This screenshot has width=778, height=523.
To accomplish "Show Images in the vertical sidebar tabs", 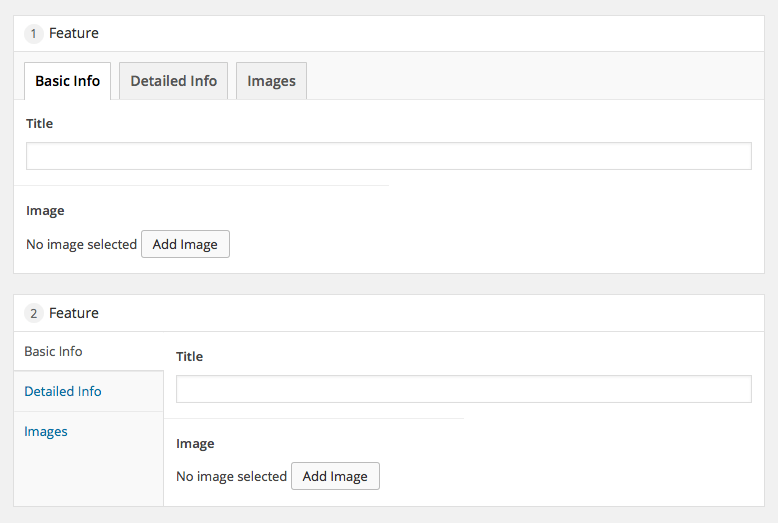I will (46, 431).
